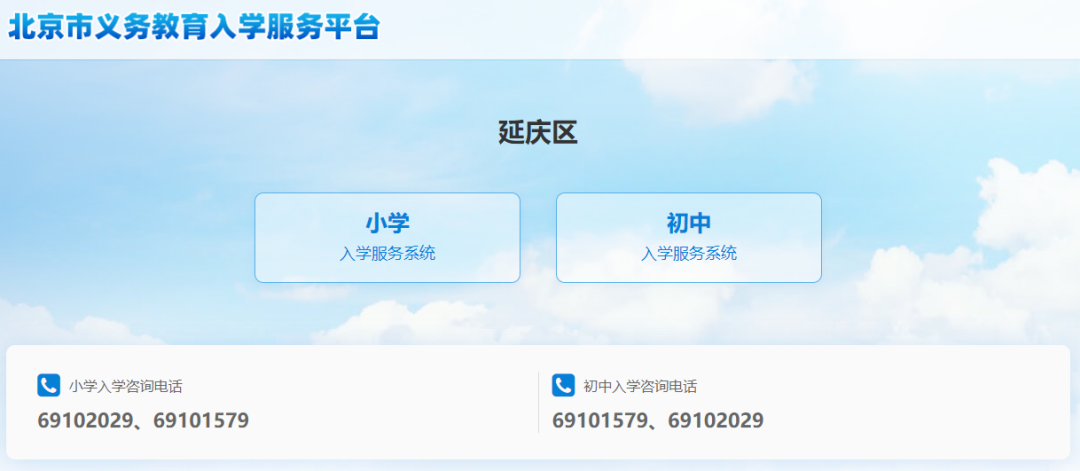Open the 初中 入学服务系统 card
The height and width of the screenshot is (471, 1080).
[689, 238]
